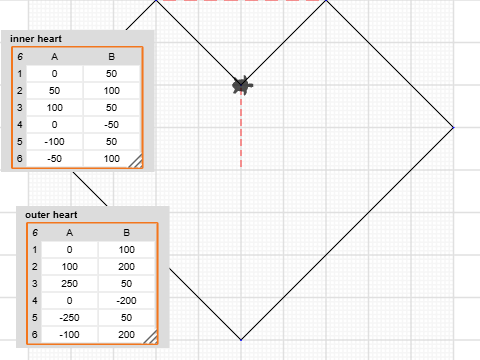Screen dimensions: 480x360
Task: Select outer heart row 3 cell A value 250
Action: point(70,284)
